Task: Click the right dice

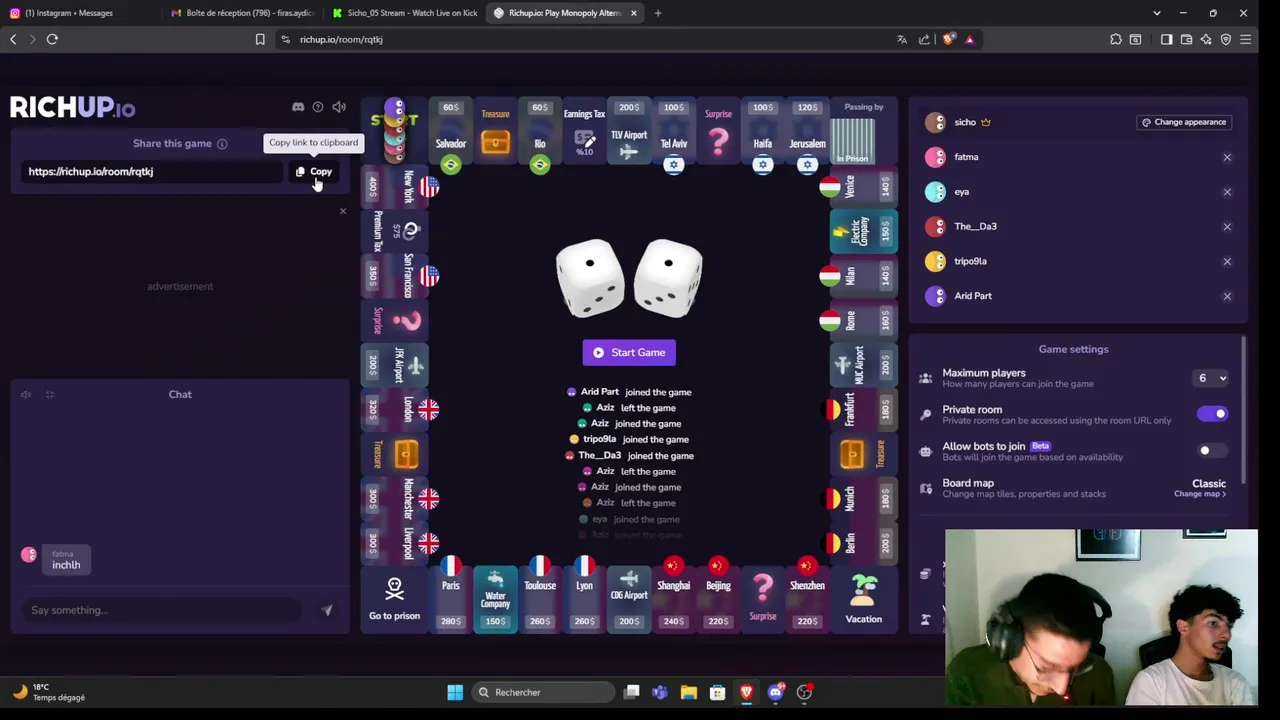Action: (x=668, y=277)
